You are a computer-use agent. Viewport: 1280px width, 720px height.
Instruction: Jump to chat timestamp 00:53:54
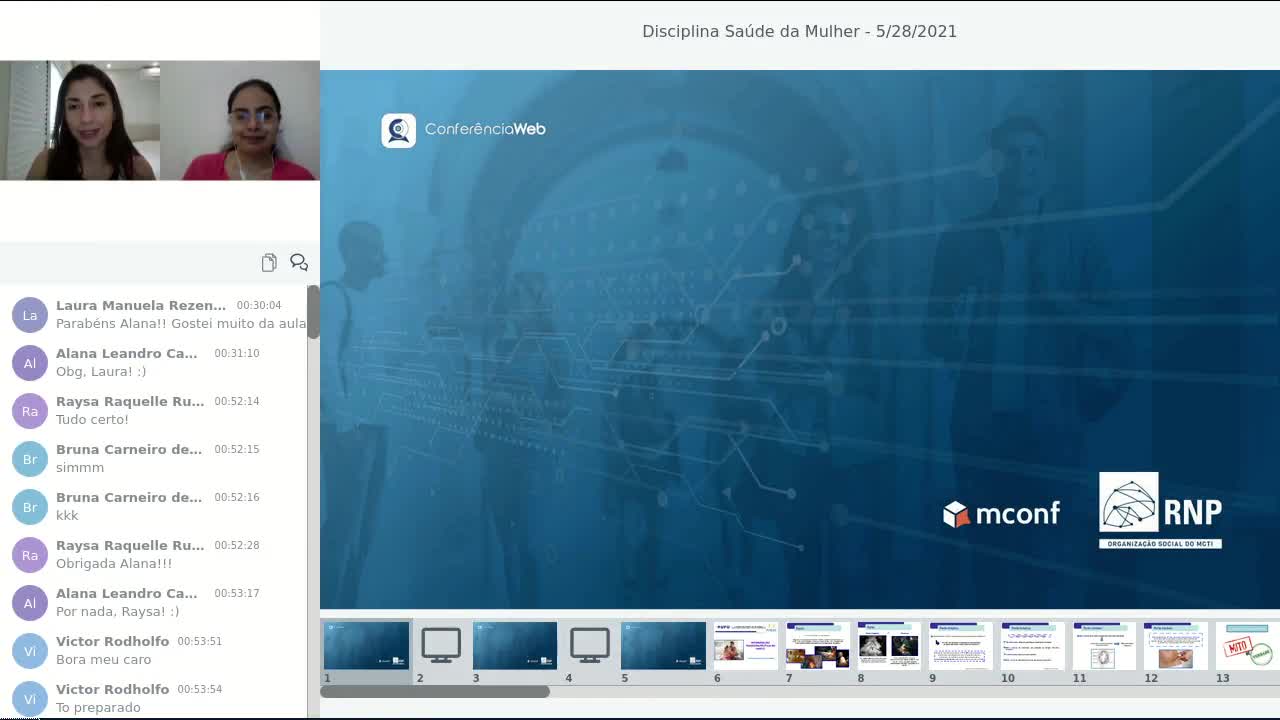[x=200, y=690]
